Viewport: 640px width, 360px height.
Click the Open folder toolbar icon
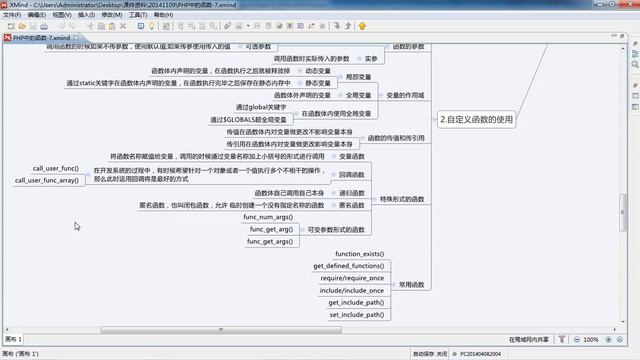(x=22, y=26)
